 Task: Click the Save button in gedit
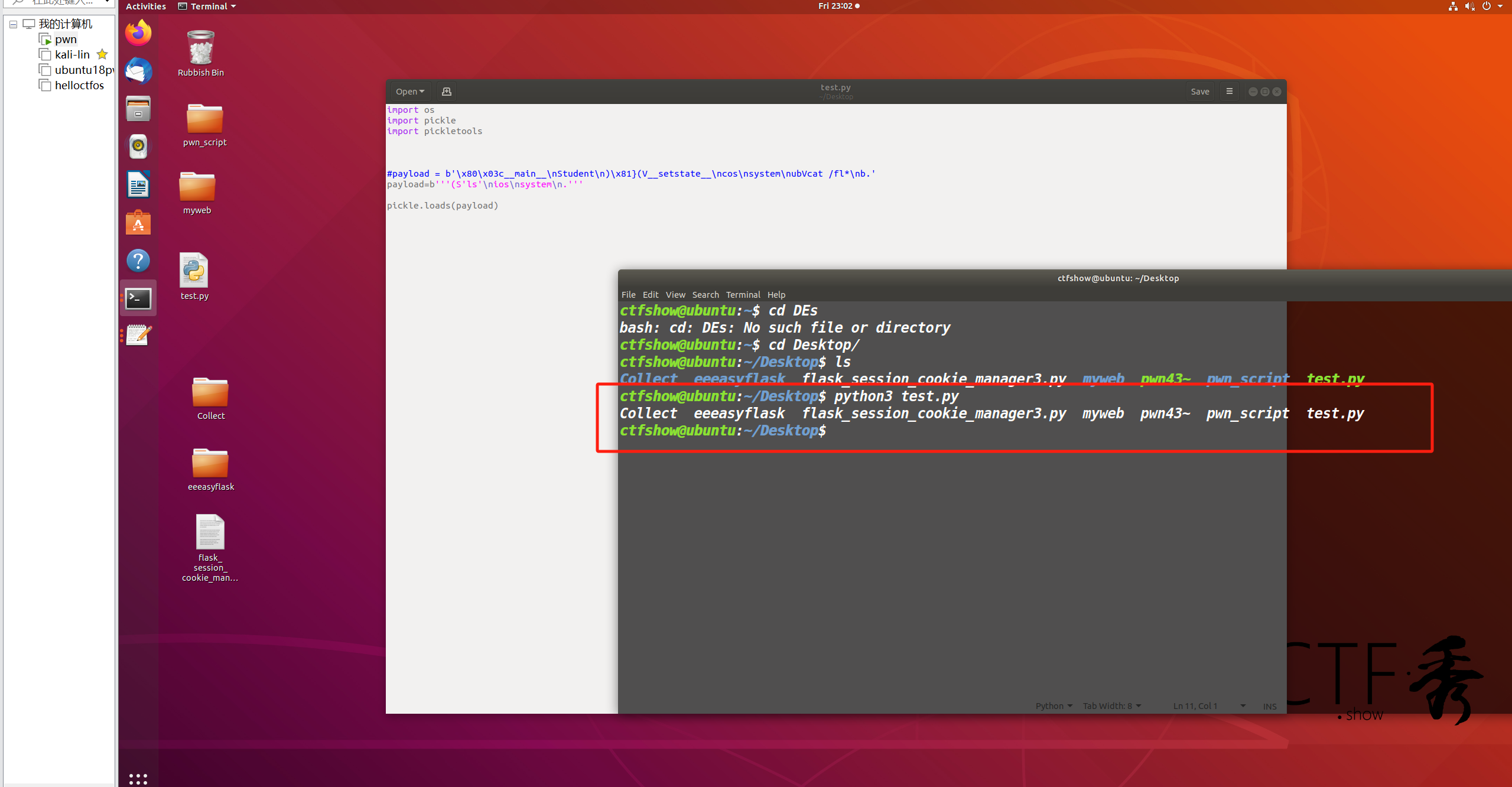(x=1199, y=92)
